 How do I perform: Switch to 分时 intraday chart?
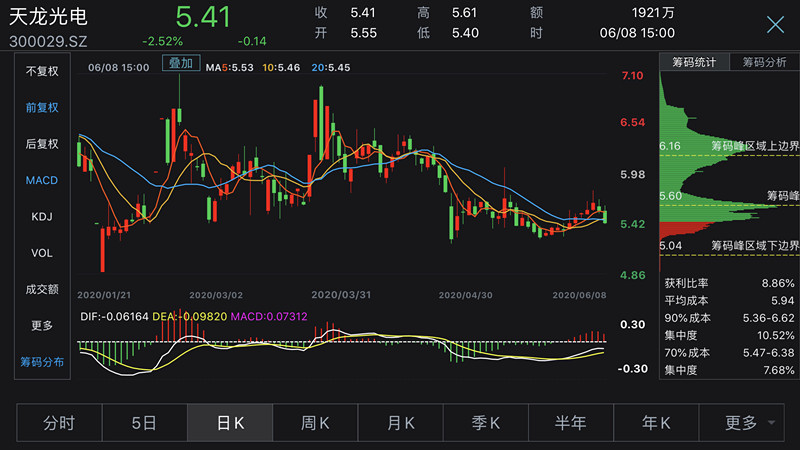click(x=59, y=422)
